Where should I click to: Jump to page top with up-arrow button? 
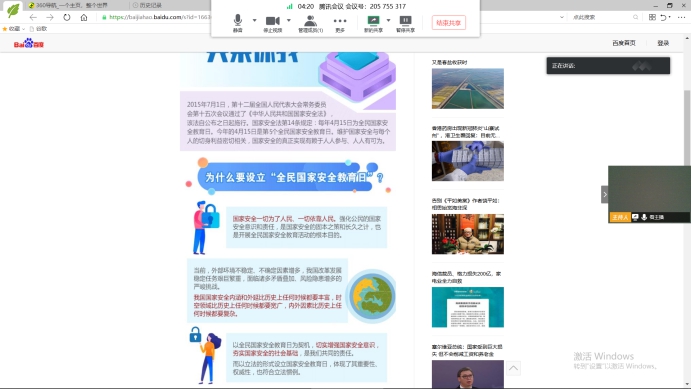tap(513, 368)
